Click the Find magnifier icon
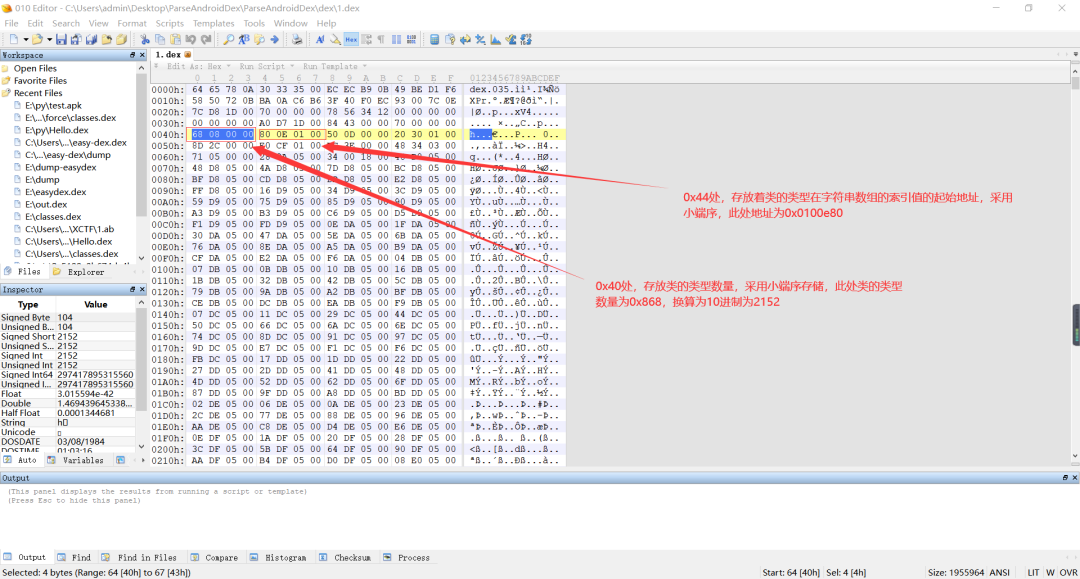 pos(229,39)
